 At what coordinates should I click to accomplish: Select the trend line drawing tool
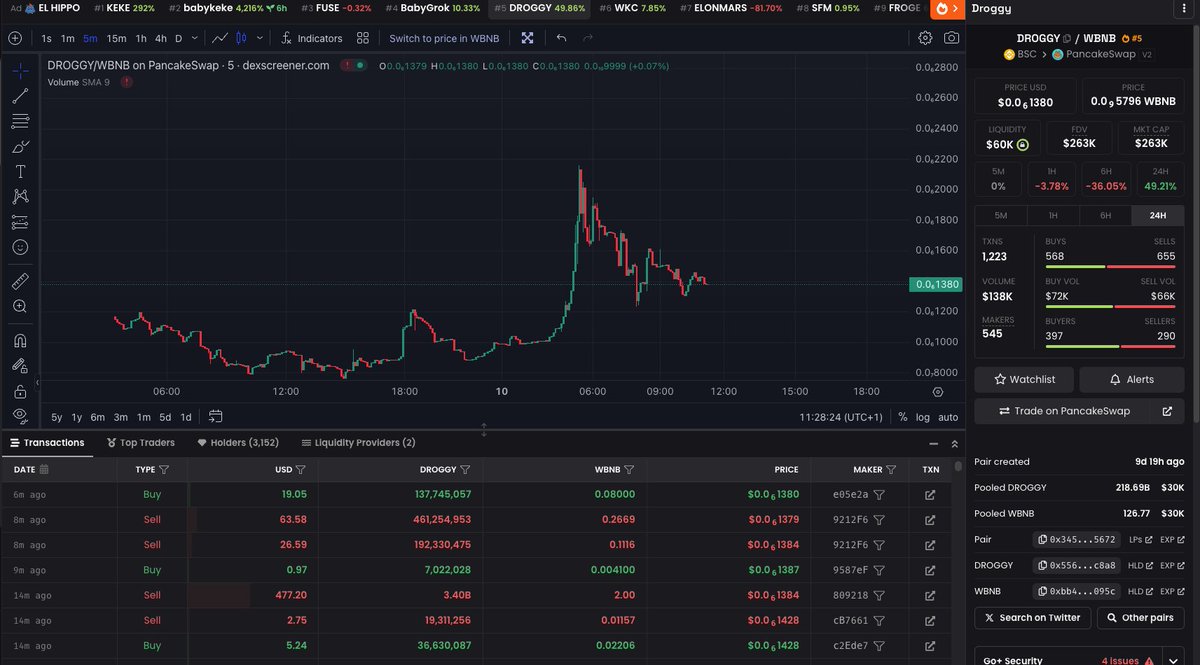pyautogui.click(x=20, y=96)
